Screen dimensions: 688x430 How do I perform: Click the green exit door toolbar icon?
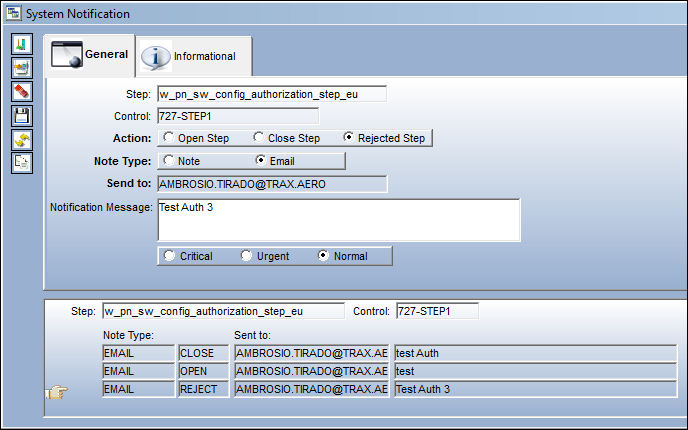pyautogui.click(x=22, y=45)
